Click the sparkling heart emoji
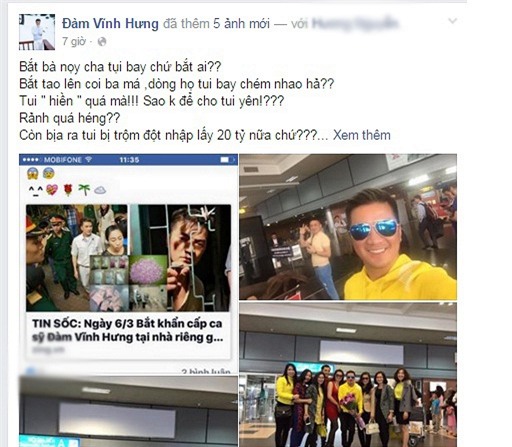This screenshot has width=512, height=447. tap(52, 190)
